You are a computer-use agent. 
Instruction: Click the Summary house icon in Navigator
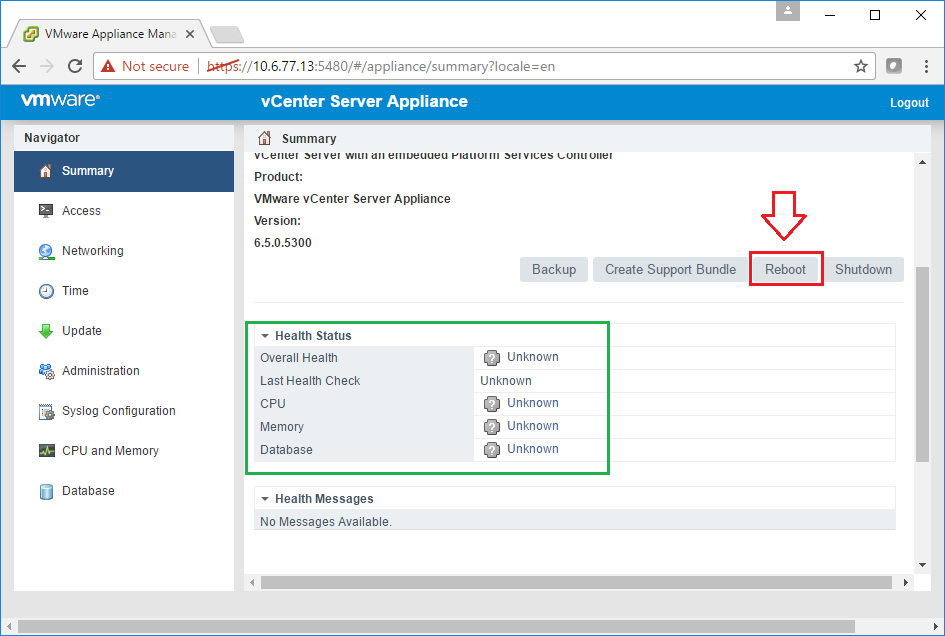click(x=46, y=171)
